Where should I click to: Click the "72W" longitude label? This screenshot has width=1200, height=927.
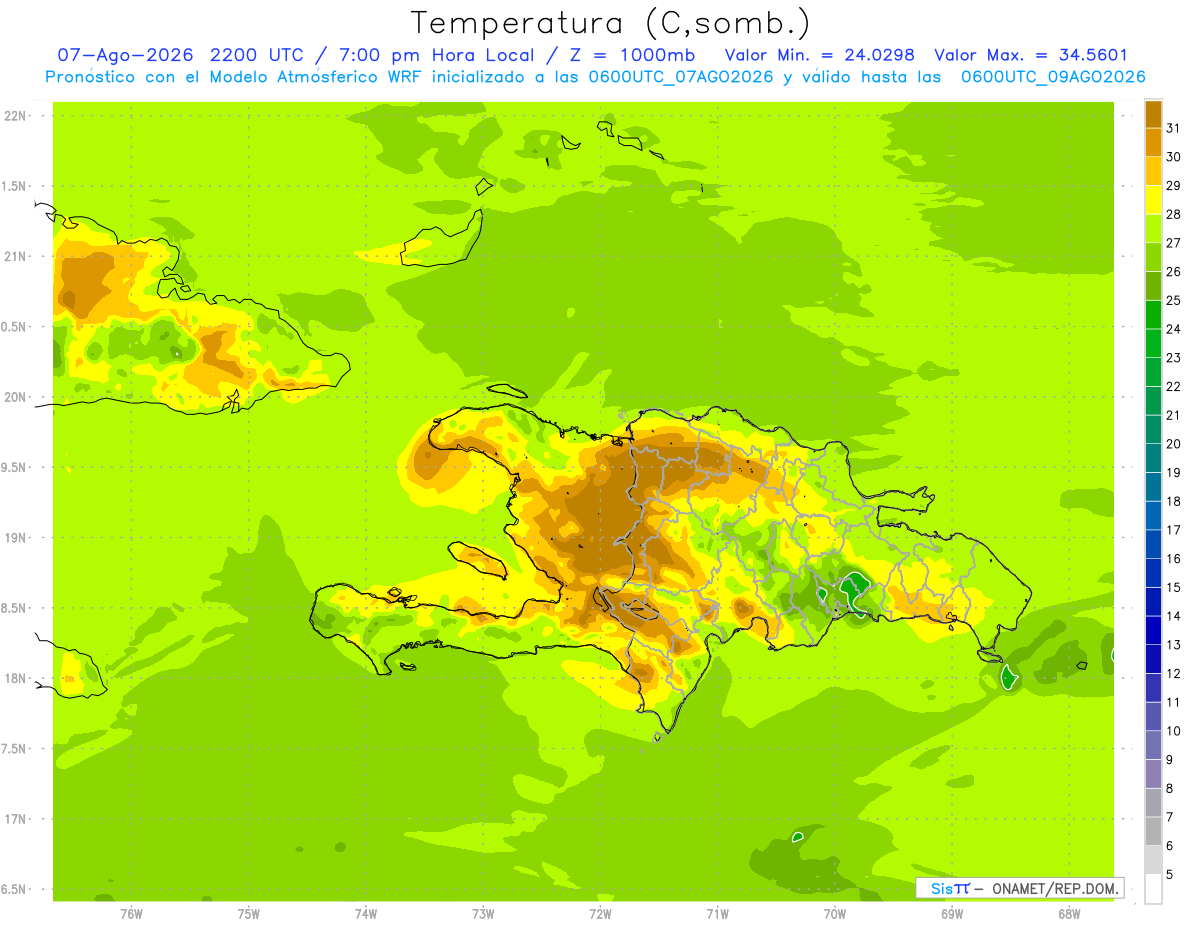(x=600, y=914)
